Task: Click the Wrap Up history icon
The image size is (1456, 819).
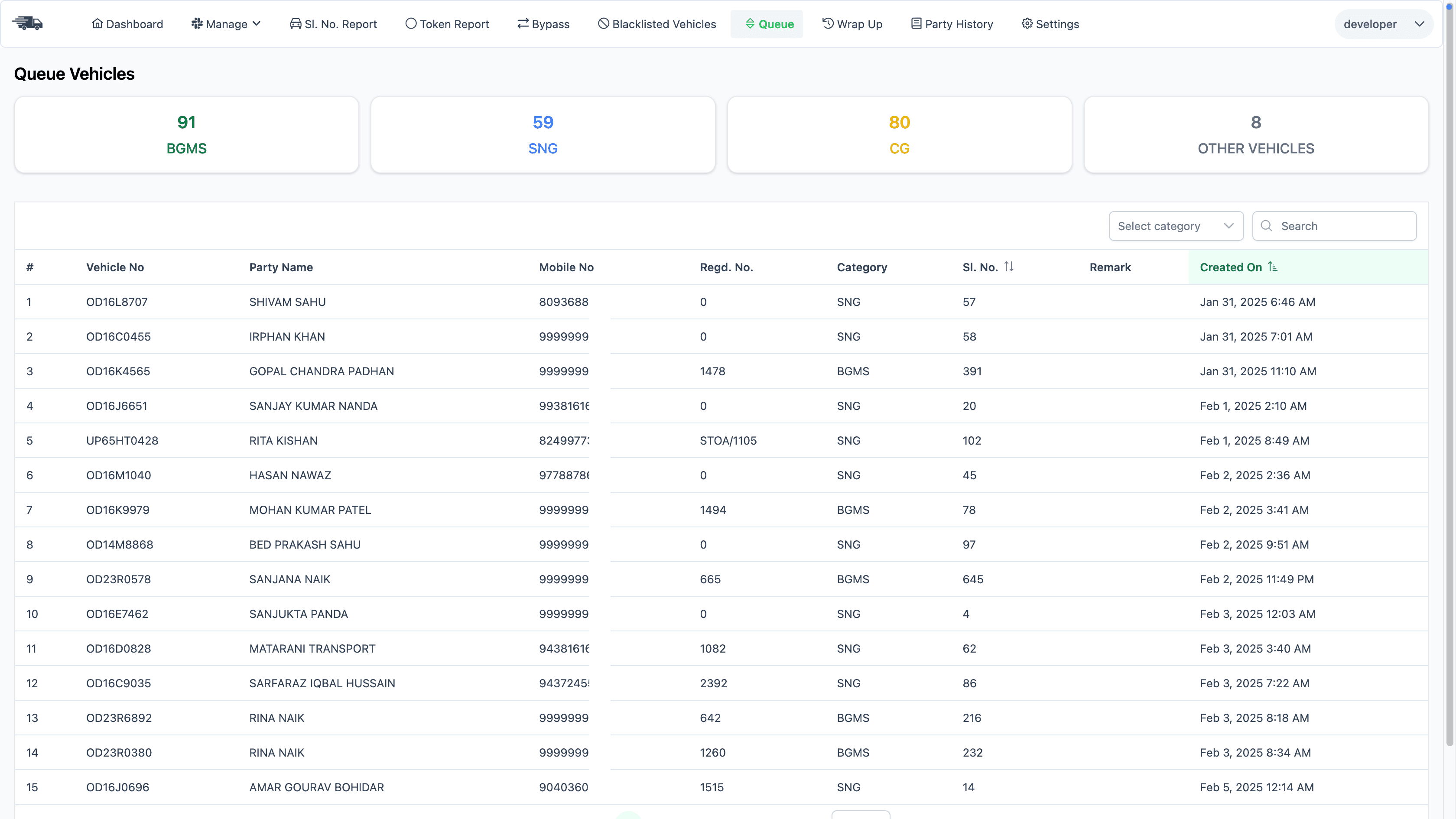Action: click(x=828, y=24)
